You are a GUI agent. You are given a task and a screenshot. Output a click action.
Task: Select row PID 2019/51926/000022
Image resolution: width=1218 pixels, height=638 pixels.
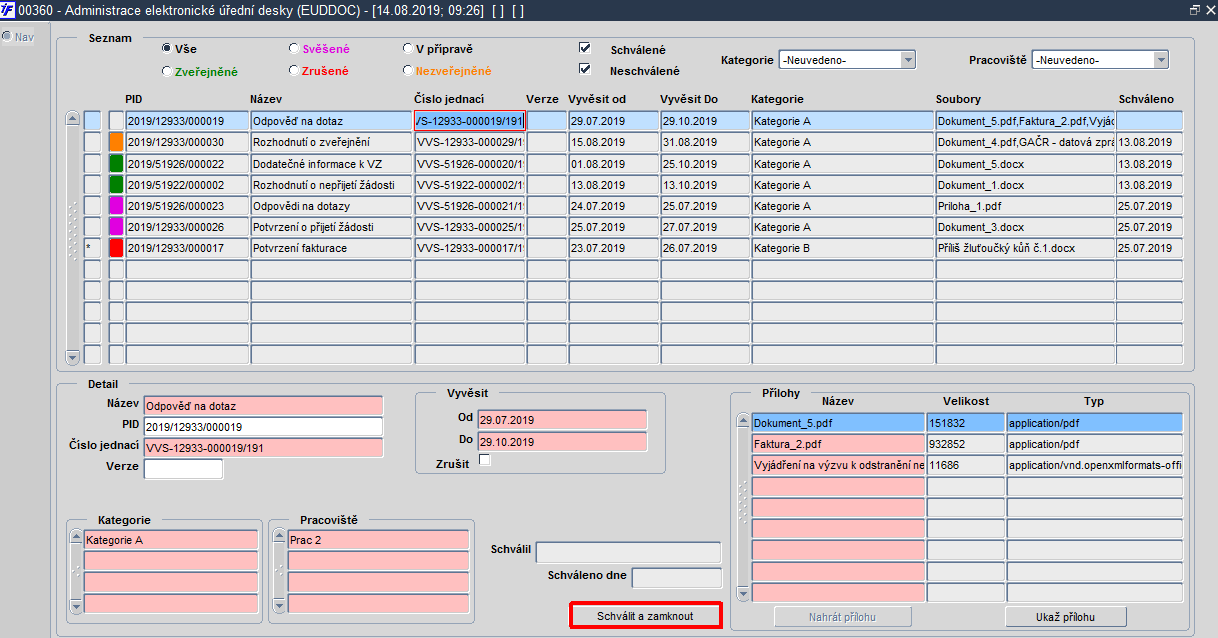coord(187,163)
